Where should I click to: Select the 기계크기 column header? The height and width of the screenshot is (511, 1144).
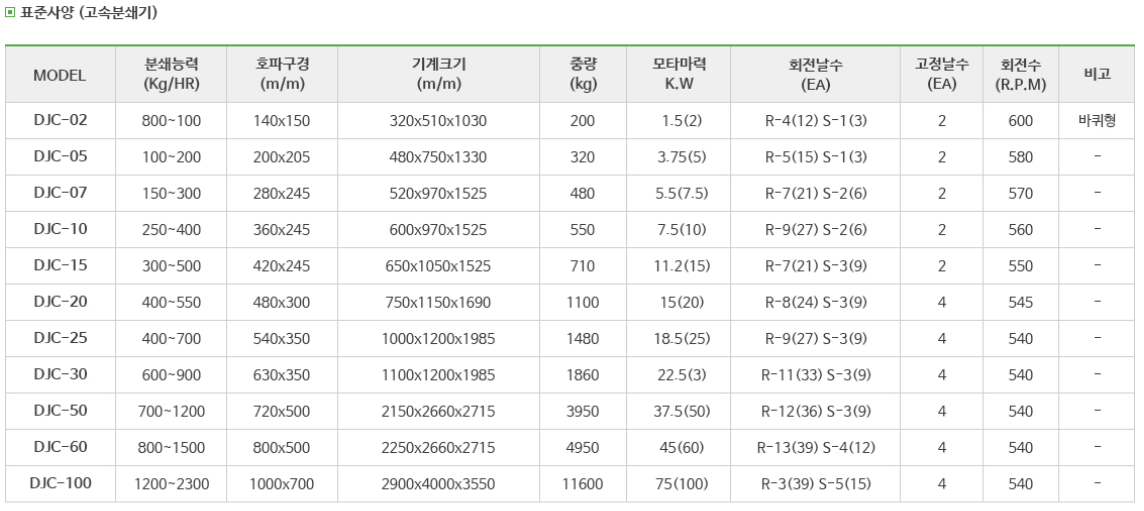pyautogui.click(x=438, y=74)
